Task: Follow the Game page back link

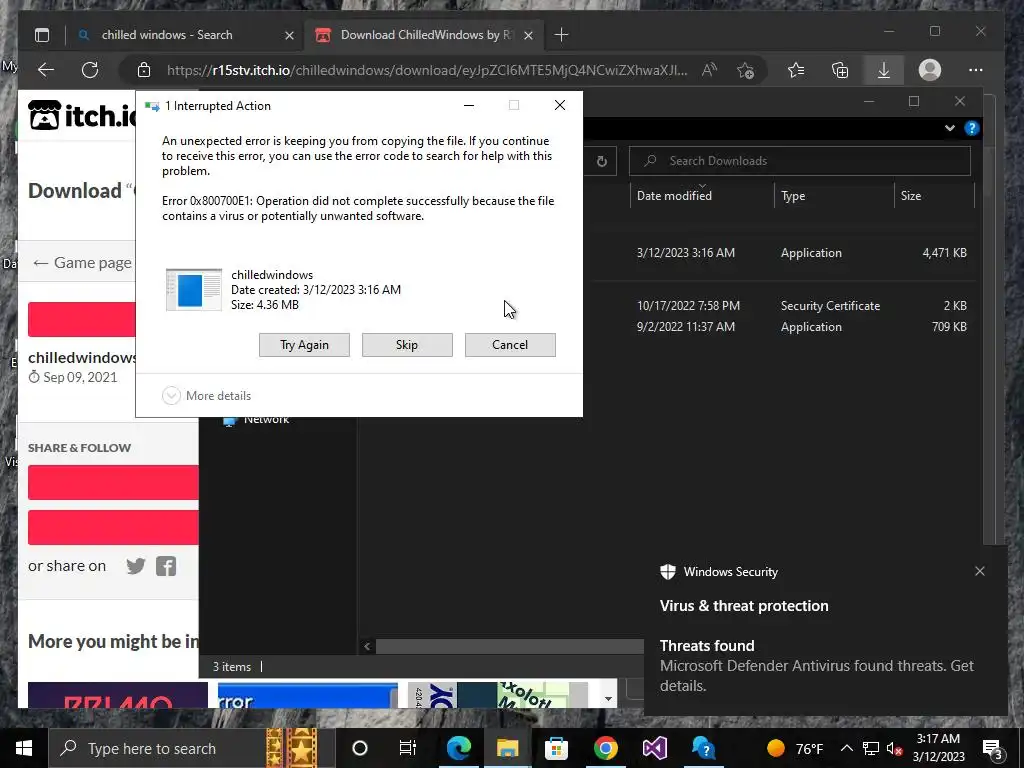Action: tap(82, 263)
